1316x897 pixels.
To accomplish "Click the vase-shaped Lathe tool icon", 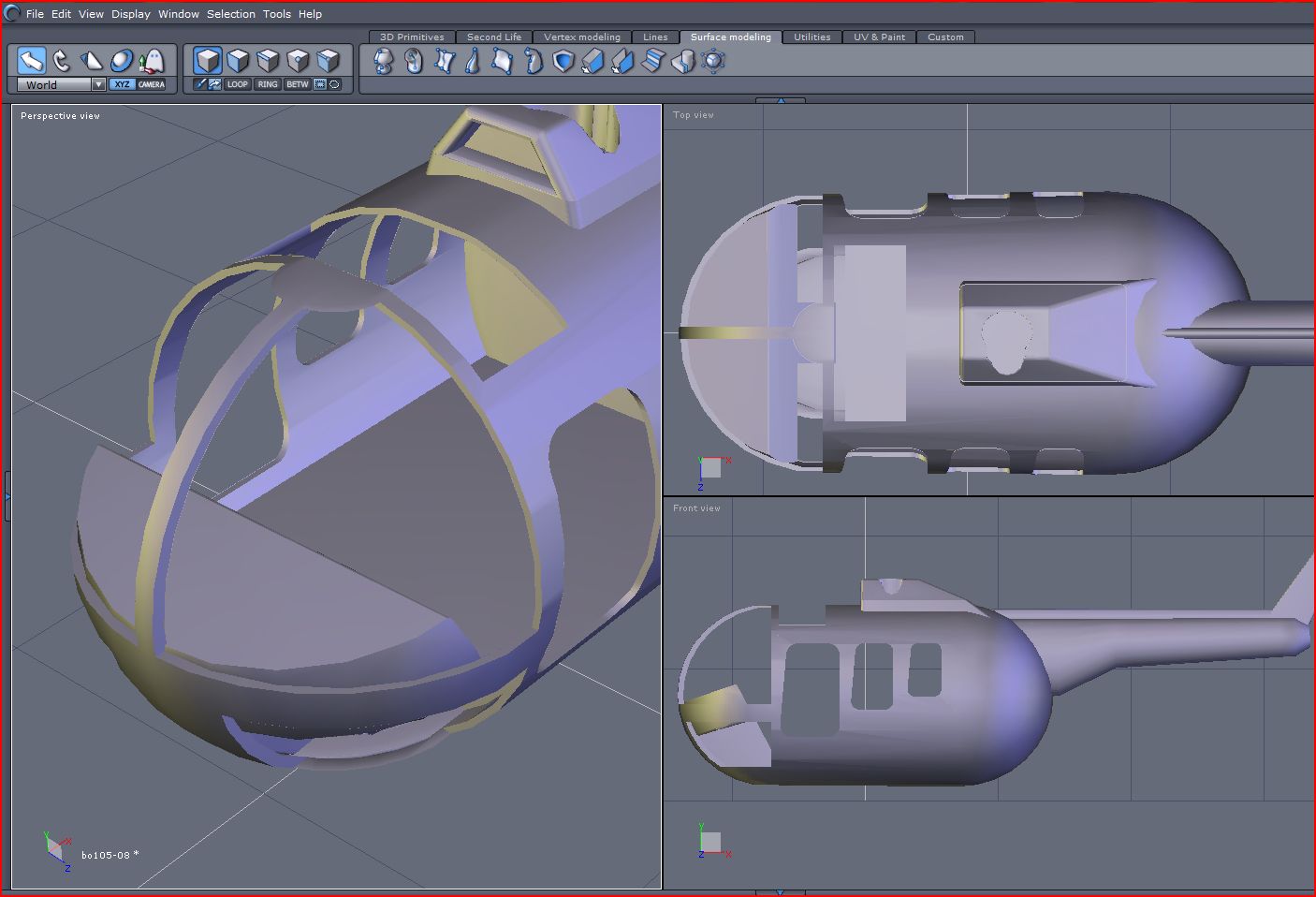I will (383, 61).
